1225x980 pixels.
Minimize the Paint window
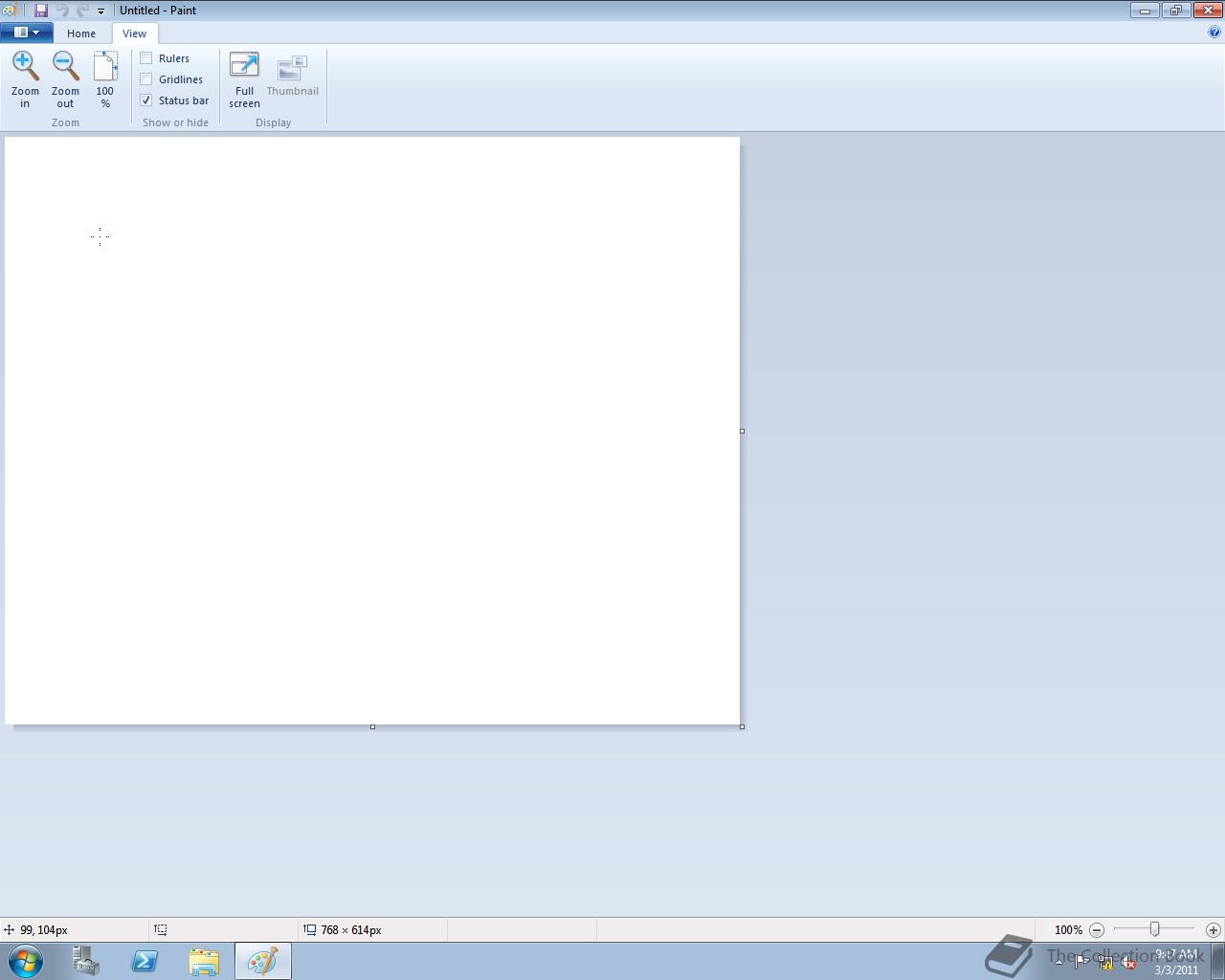1145,10
